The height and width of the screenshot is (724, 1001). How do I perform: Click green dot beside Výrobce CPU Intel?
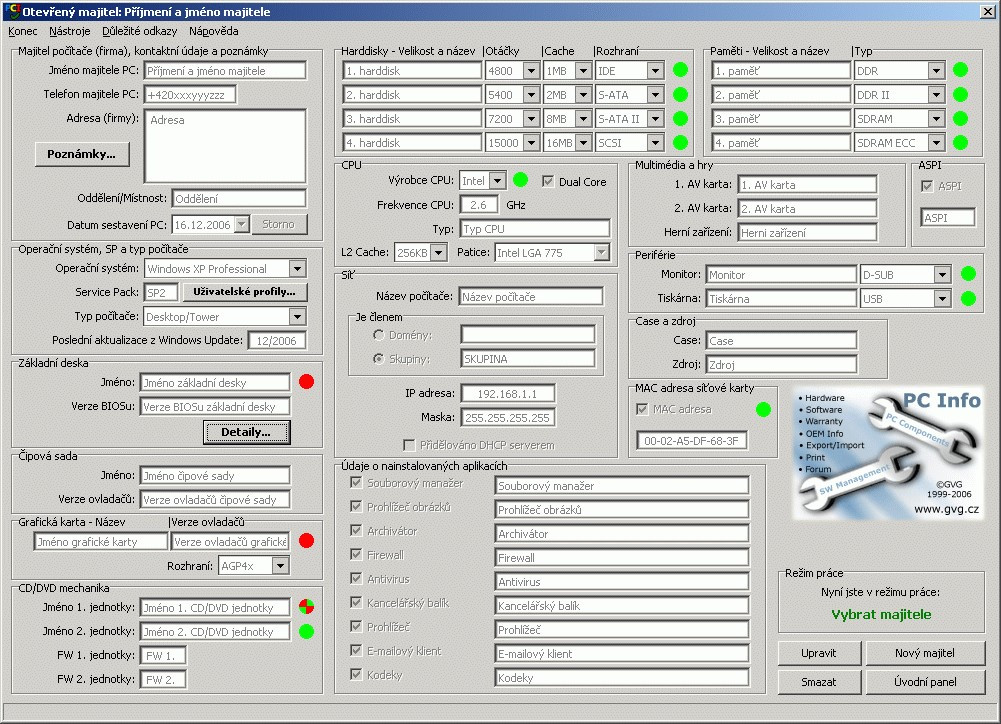(520, 180)
